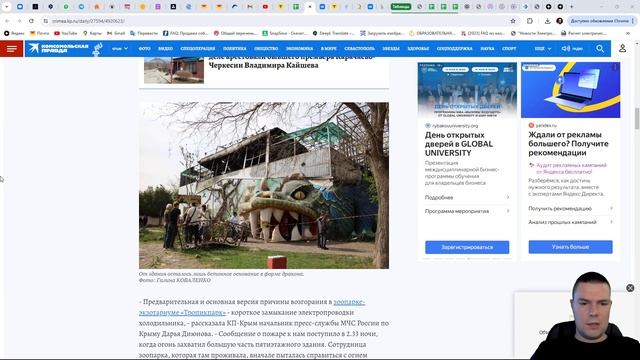
Task: Open the Deepl Translate bookmark
Action: tap(333, 33)
